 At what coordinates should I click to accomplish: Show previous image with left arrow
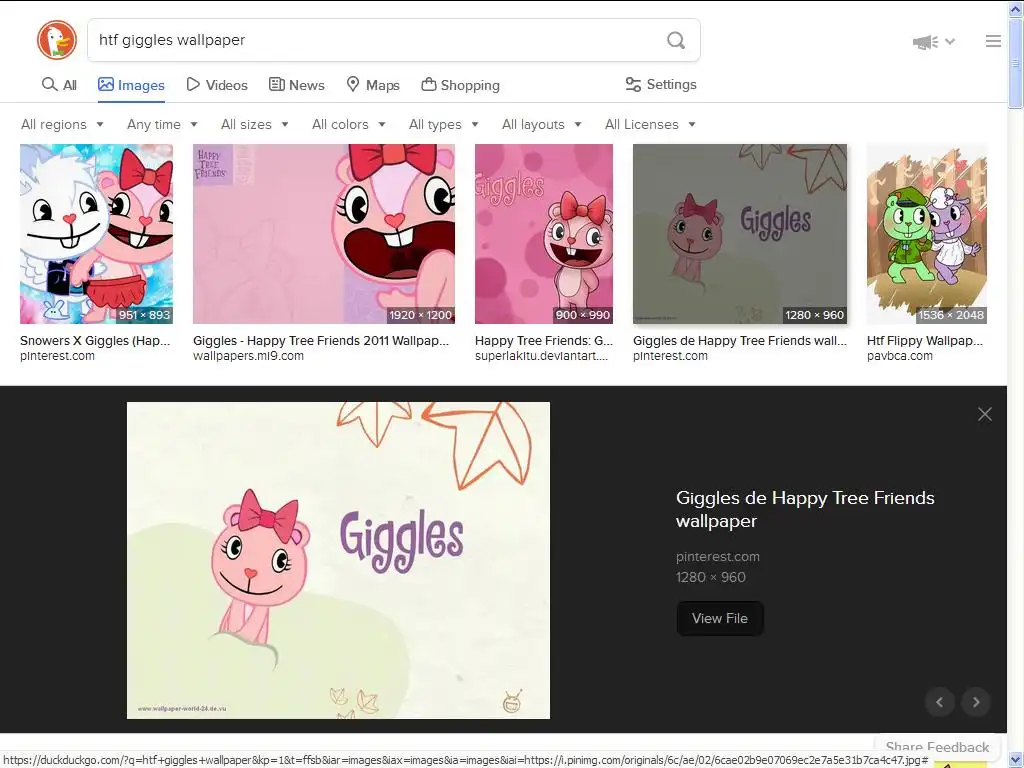pyautogui.click(x=940, y=702)
